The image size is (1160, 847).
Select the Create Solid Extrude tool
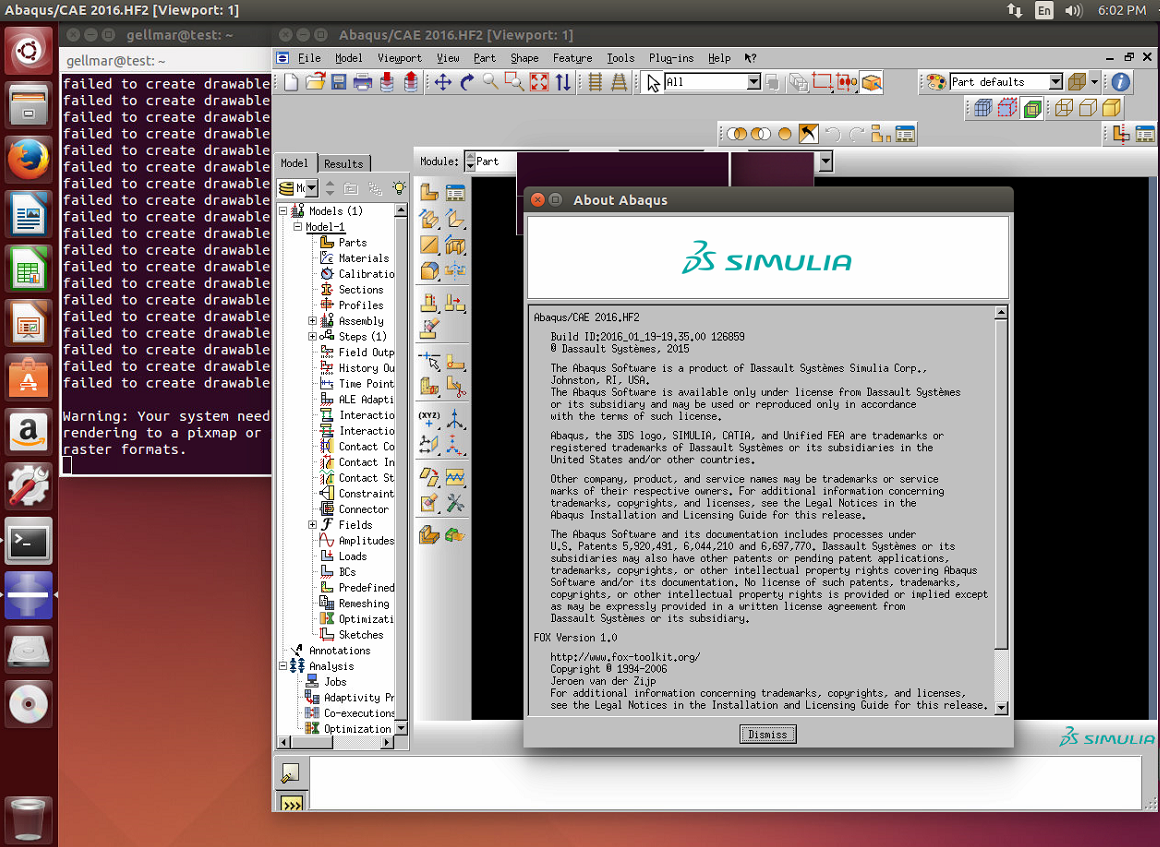click(x=429, y=219)
